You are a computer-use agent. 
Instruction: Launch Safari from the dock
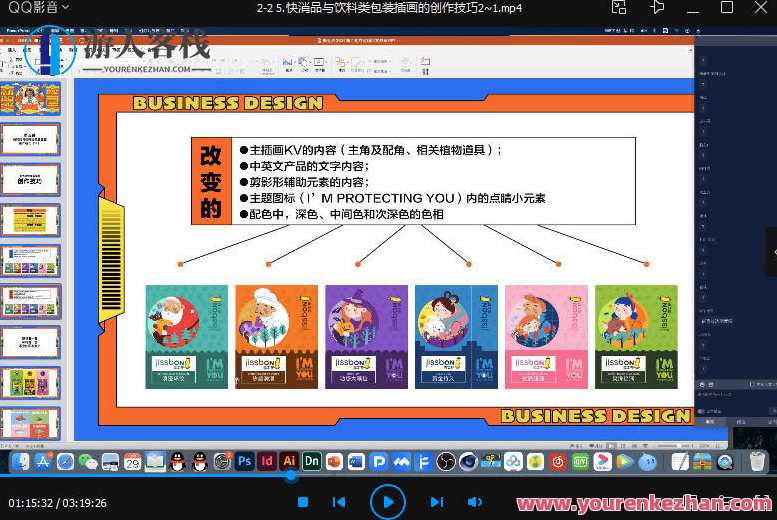point(65,462)
